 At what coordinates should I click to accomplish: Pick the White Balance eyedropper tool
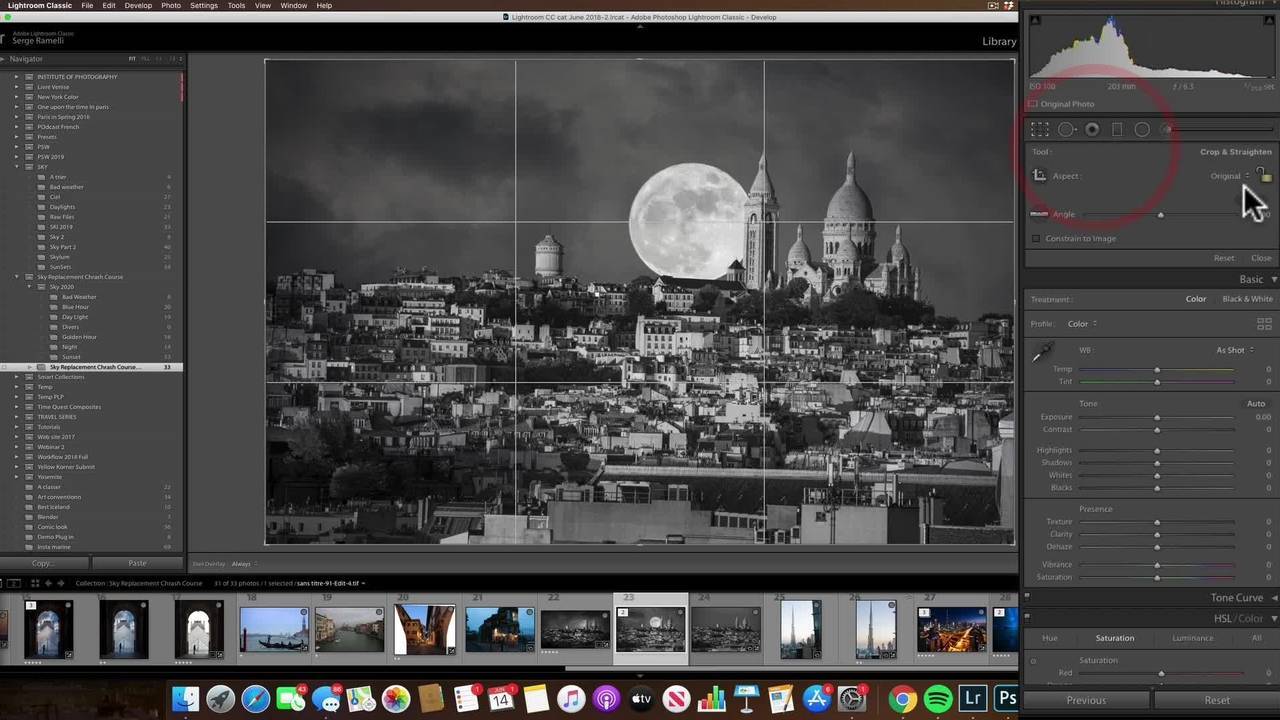click(x=1042, y=353)
